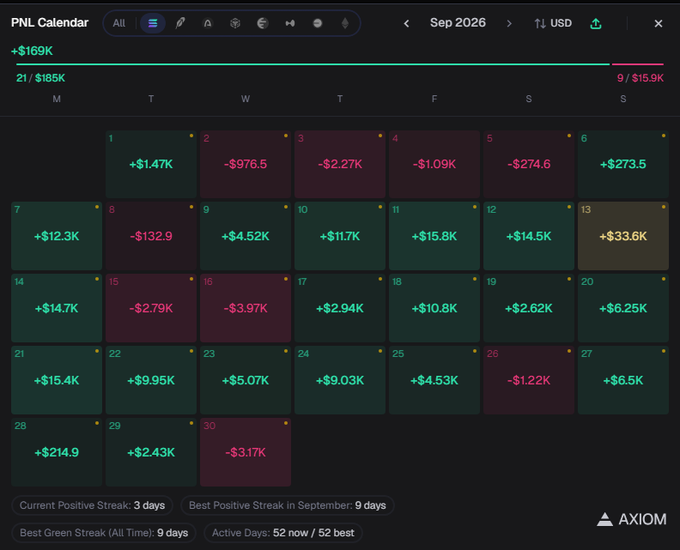
Task: Select day 15 with -$2.79K
Action: (x=151, y=308)
